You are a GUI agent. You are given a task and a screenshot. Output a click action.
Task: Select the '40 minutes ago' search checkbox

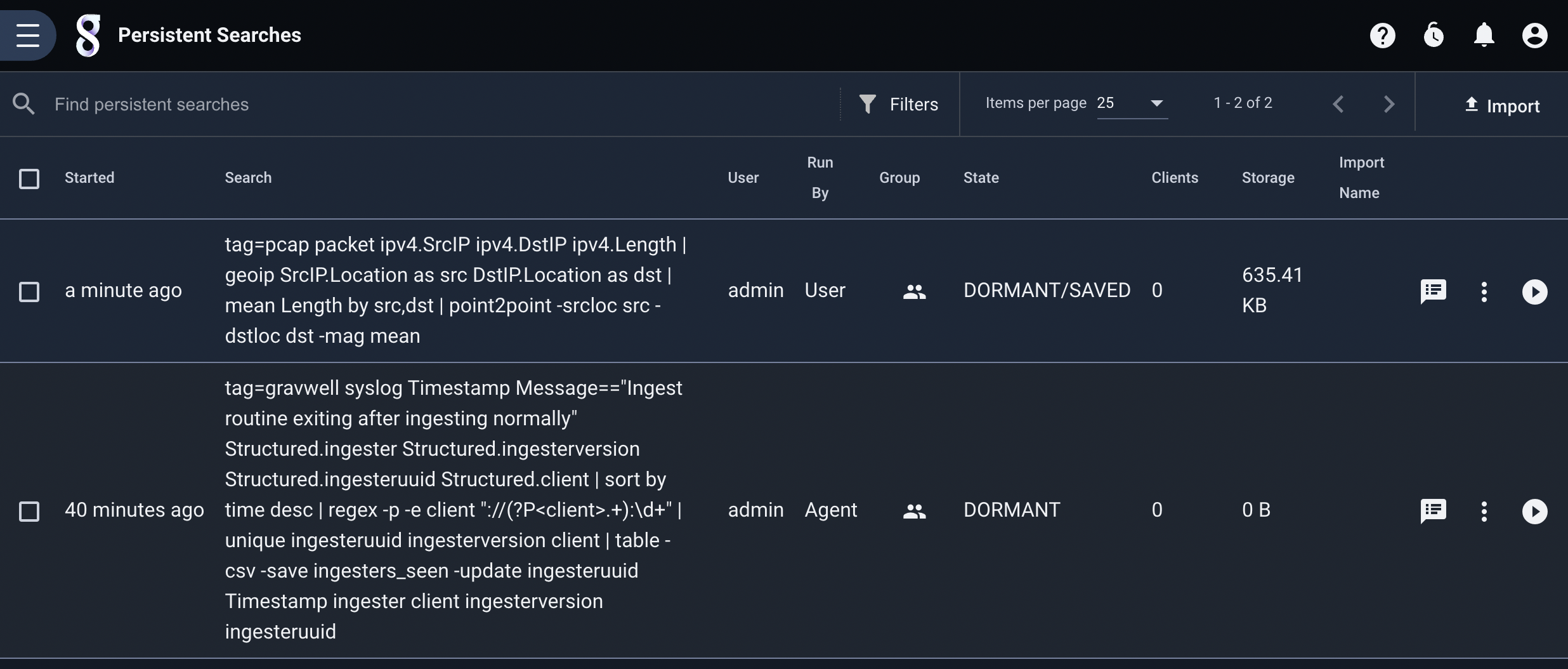29,511
